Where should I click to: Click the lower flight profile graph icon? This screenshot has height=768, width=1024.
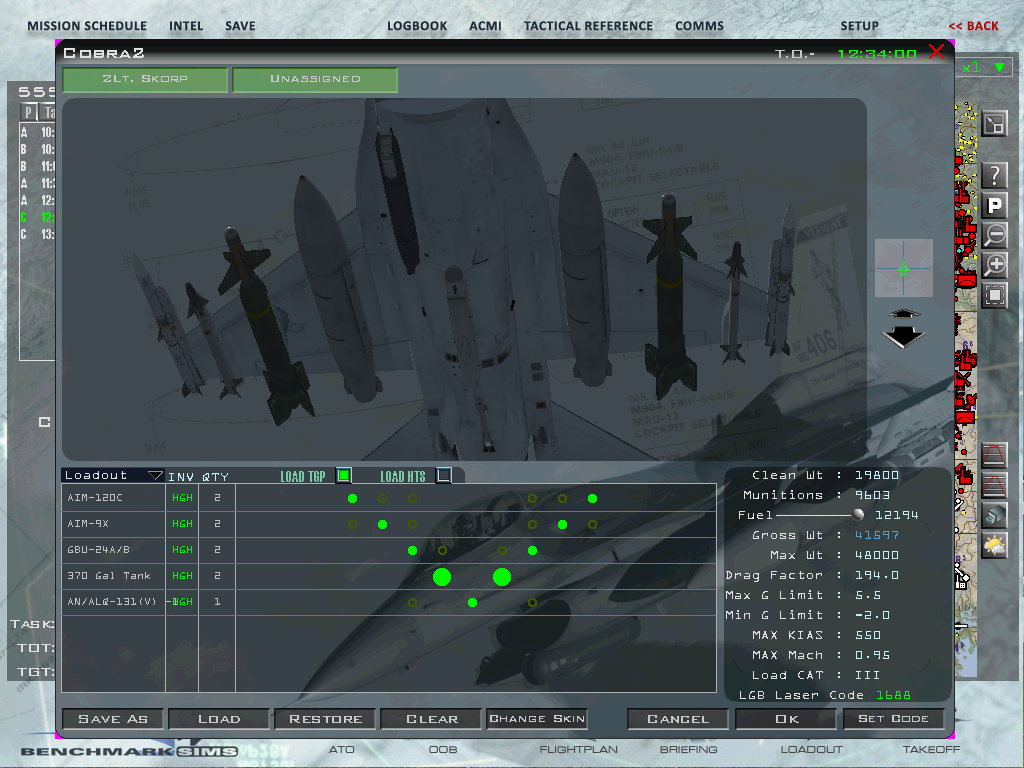coord(994,485)
